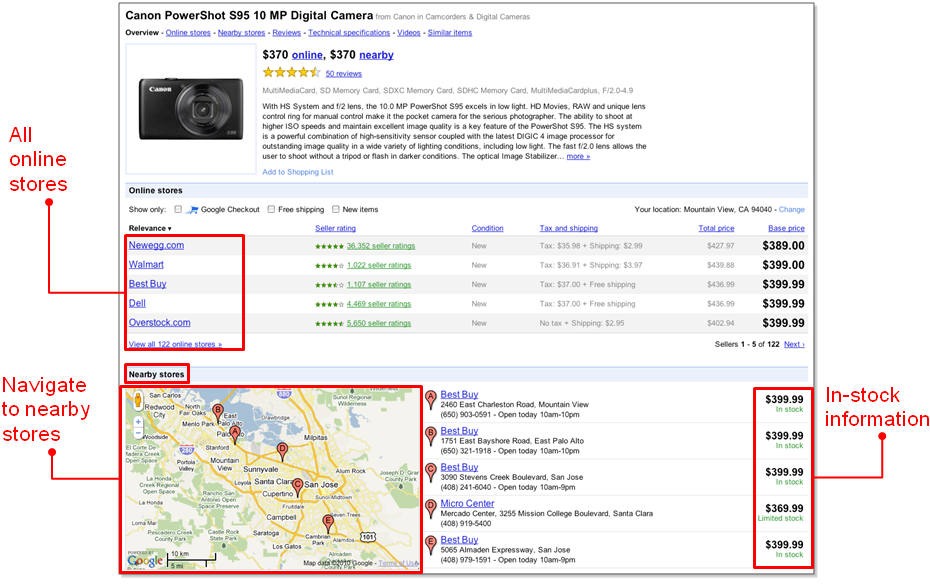Open the Online stores tab link
This screenshot has height=584, width=930.
[x=188, y=33]
